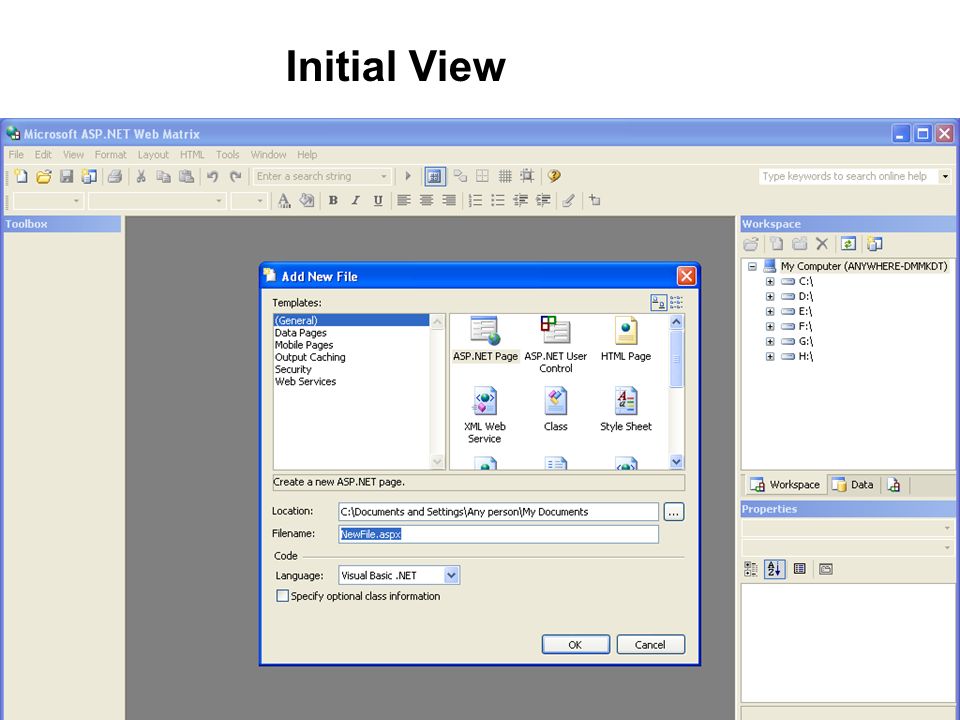Click the font foreground color icon
The width and height of the screenshot is (960, 720).
[284, 200]
